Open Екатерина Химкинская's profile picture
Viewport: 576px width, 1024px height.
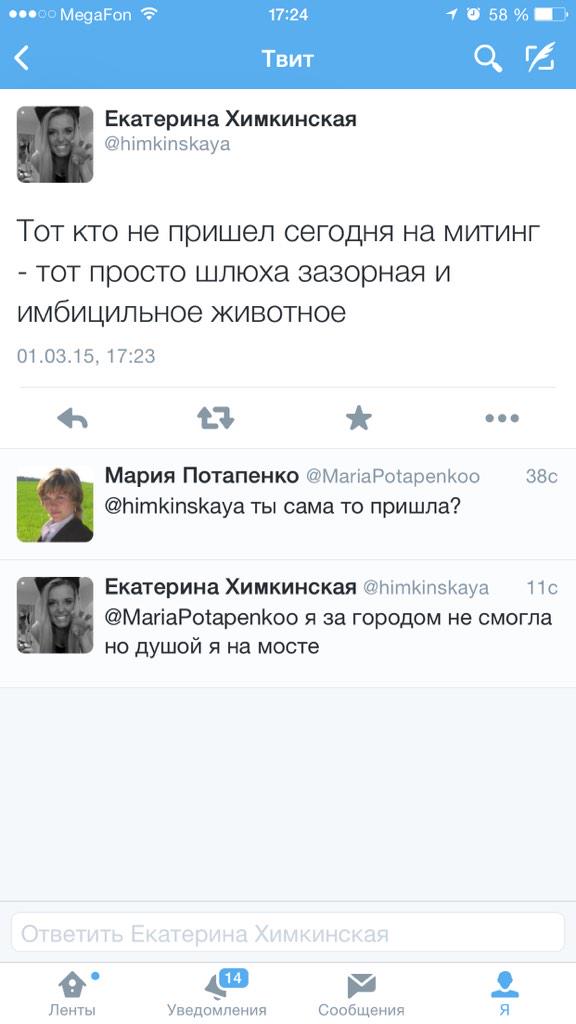[55, 143]
